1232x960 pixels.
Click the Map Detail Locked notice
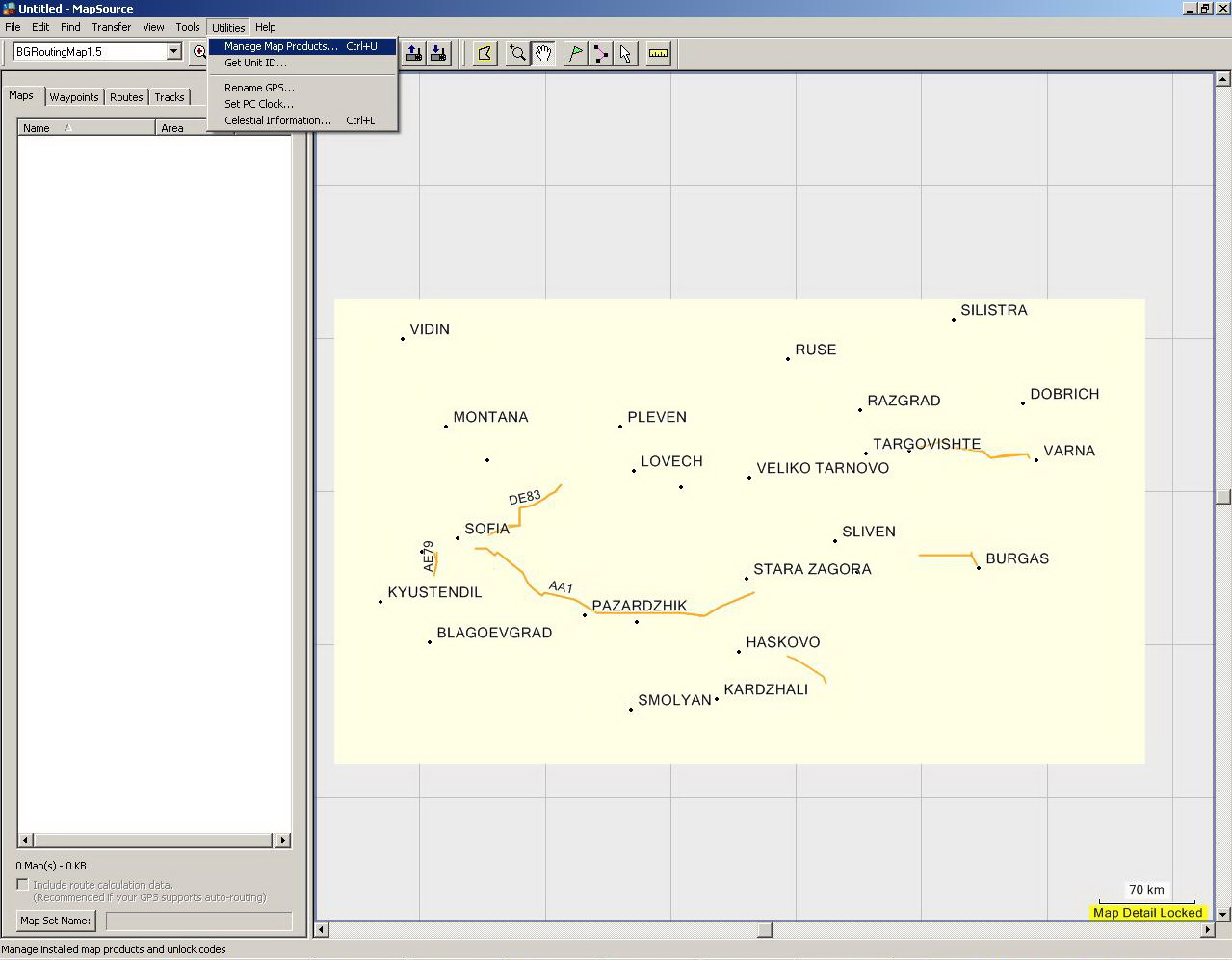[1147, 913]
